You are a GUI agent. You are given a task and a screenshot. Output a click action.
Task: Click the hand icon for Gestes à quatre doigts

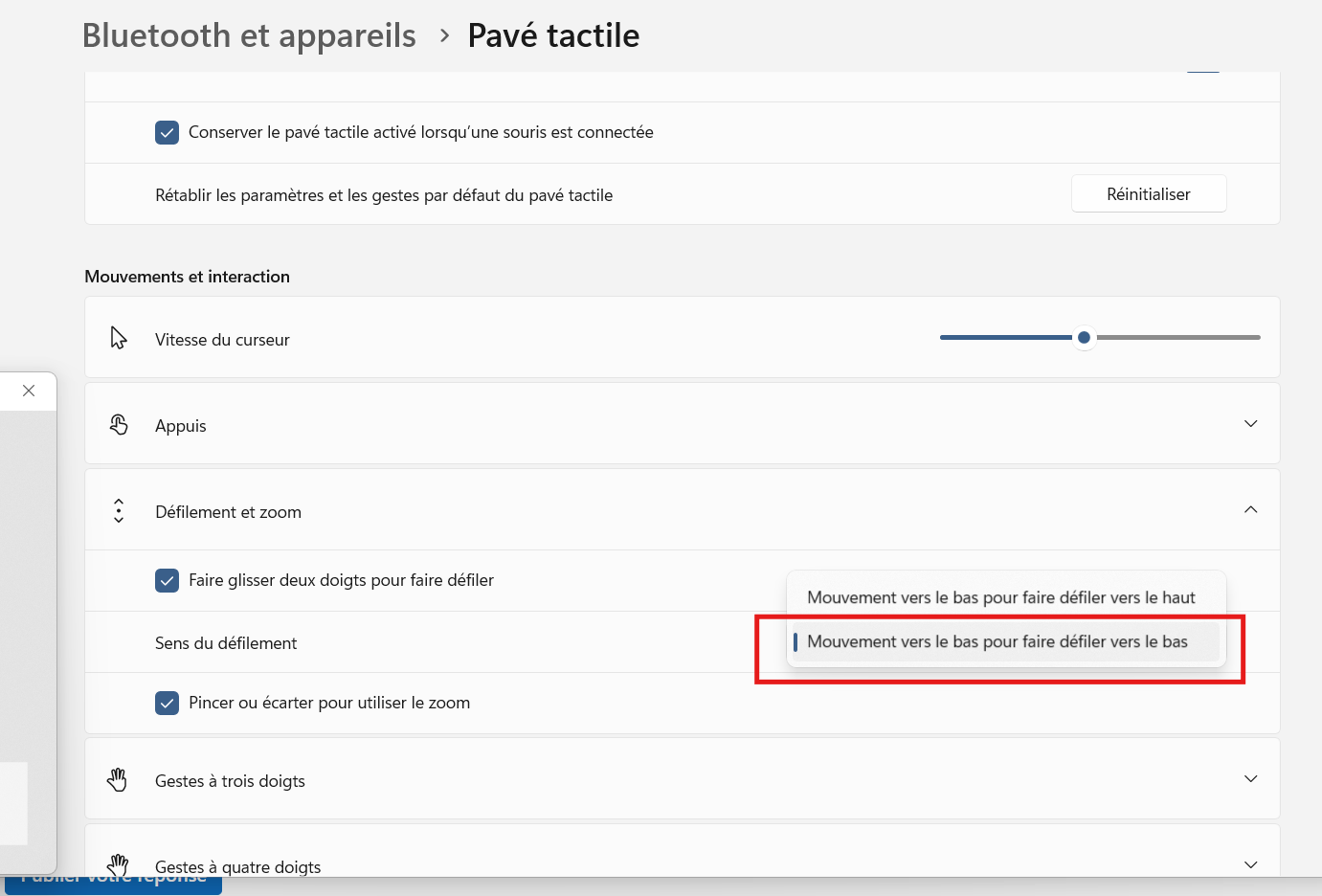pyautogui.click(x=118, y=862)
